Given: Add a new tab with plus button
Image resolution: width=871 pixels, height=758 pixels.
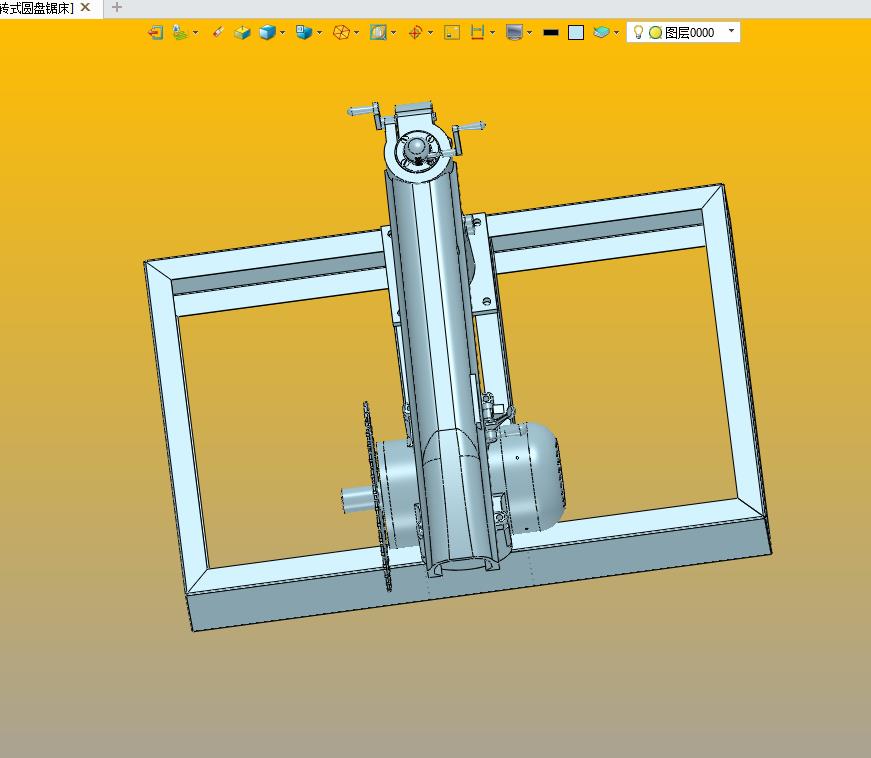Looking at the screenshot, I should [117, 7].
